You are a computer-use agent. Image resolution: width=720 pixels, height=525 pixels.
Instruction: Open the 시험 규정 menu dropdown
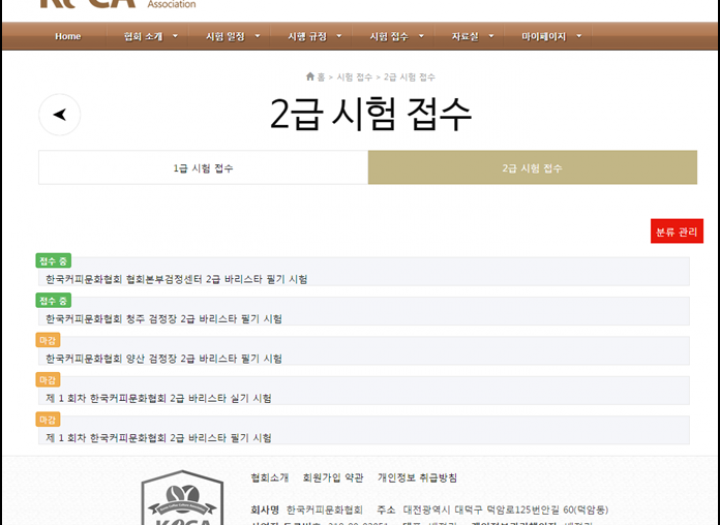coord(314,37)
